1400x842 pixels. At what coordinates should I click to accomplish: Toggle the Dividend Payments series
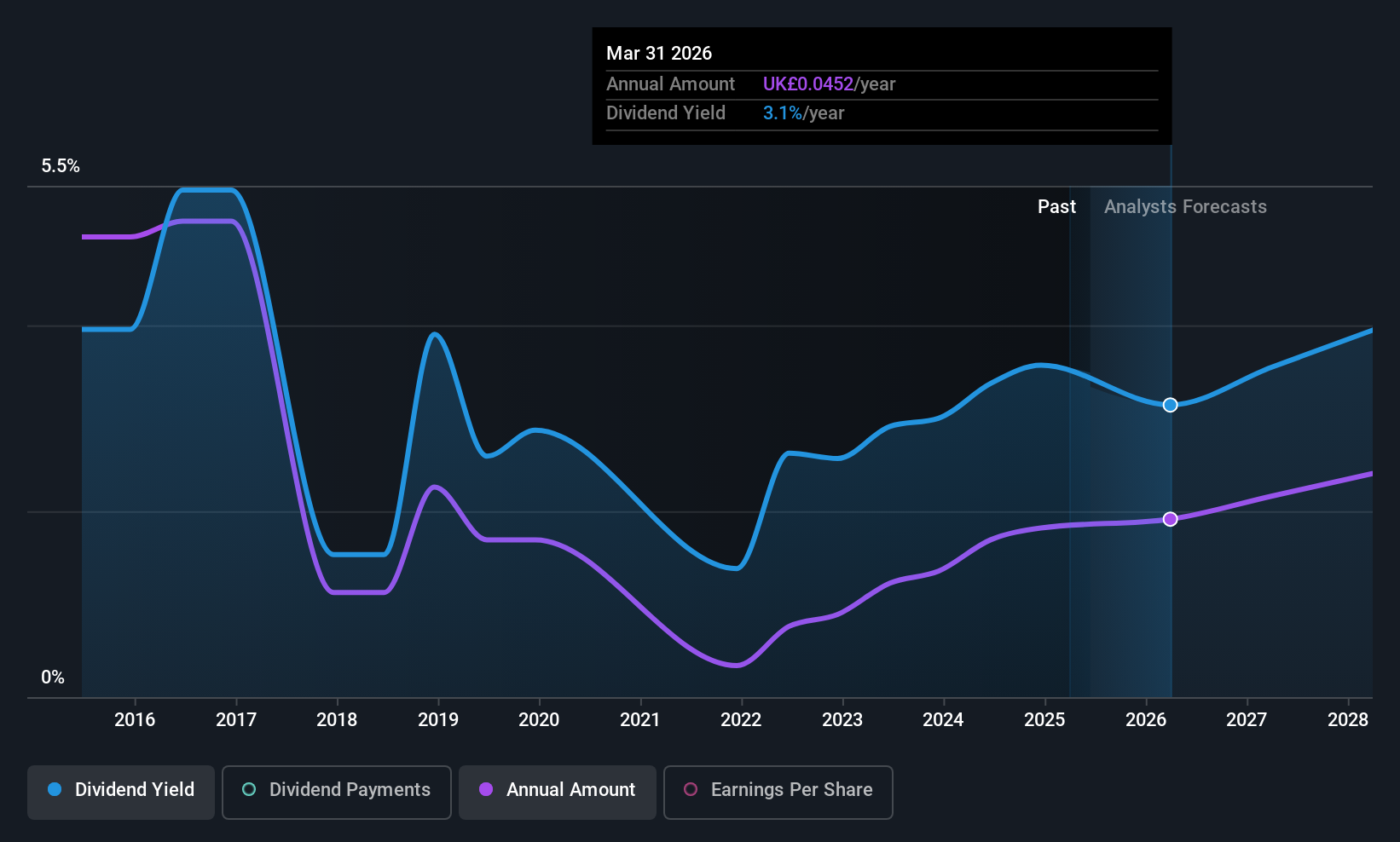pyautogui.click(x=337, y=792)
